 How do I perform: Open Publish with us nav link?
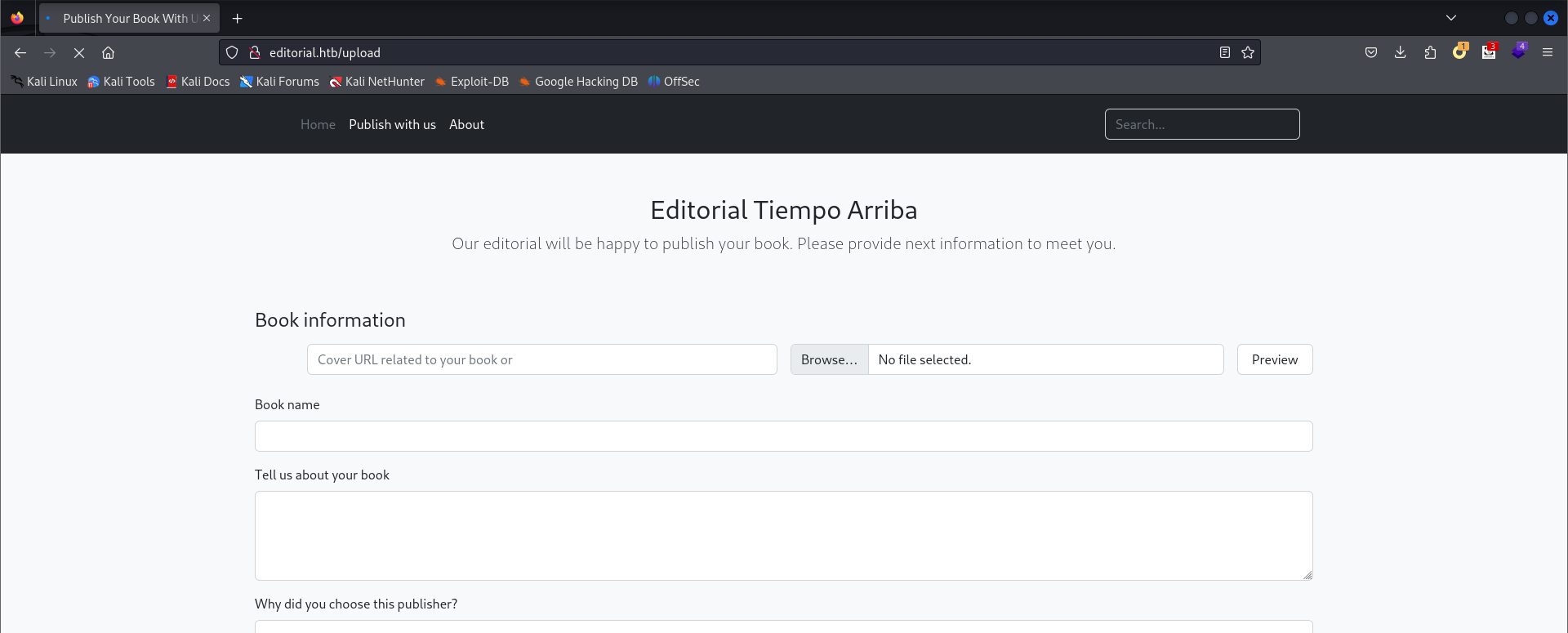(x=392, y=124)
